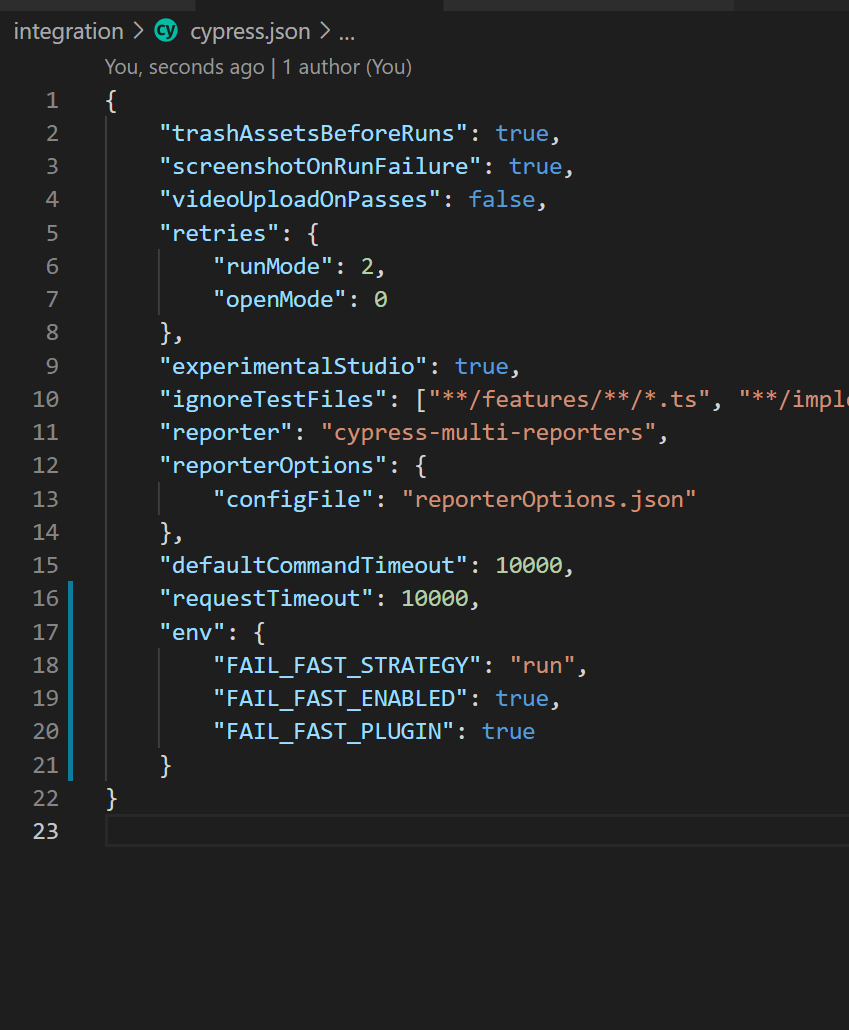Click the modified-lines gutter indicator at line 18

(70, 665)
